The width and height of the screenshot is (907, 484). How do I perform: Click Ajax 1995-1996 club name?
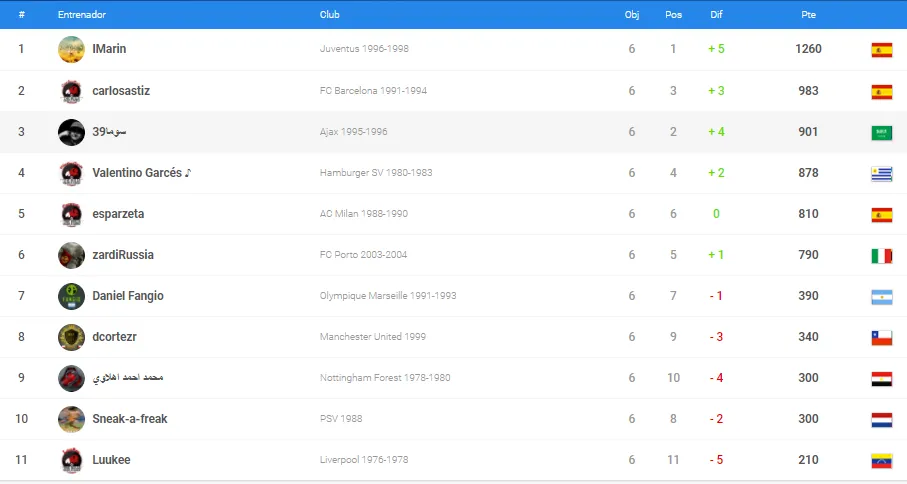(x=353, y=132)
